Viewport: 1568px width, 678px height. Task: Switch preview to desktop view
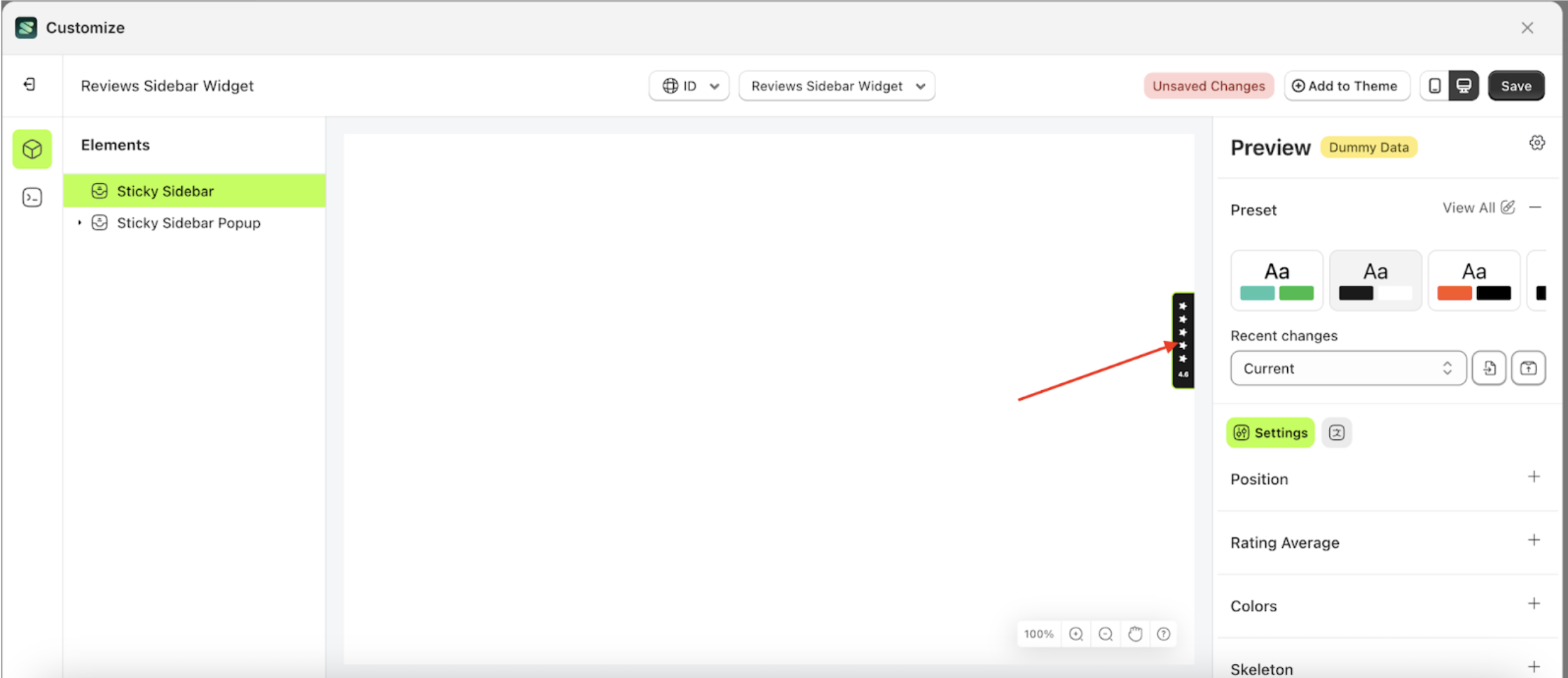point(1463,85)
